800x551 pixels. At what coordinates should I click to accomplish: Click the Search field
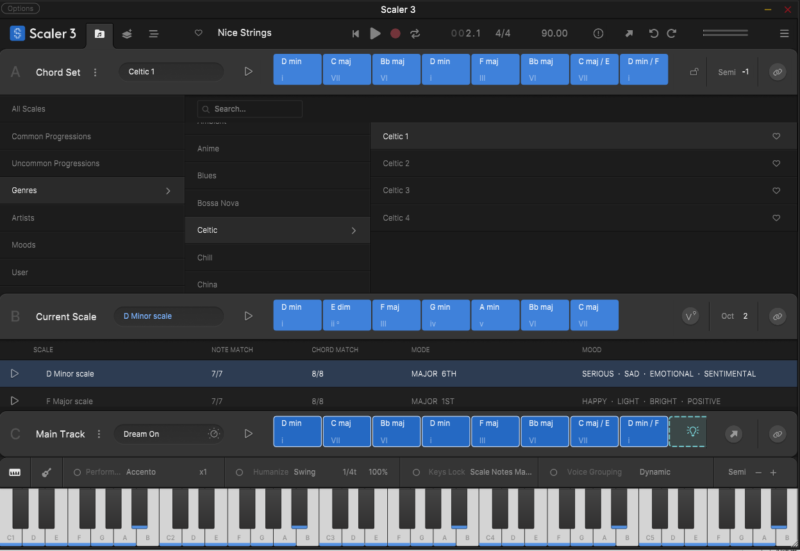tap(249, 109)
